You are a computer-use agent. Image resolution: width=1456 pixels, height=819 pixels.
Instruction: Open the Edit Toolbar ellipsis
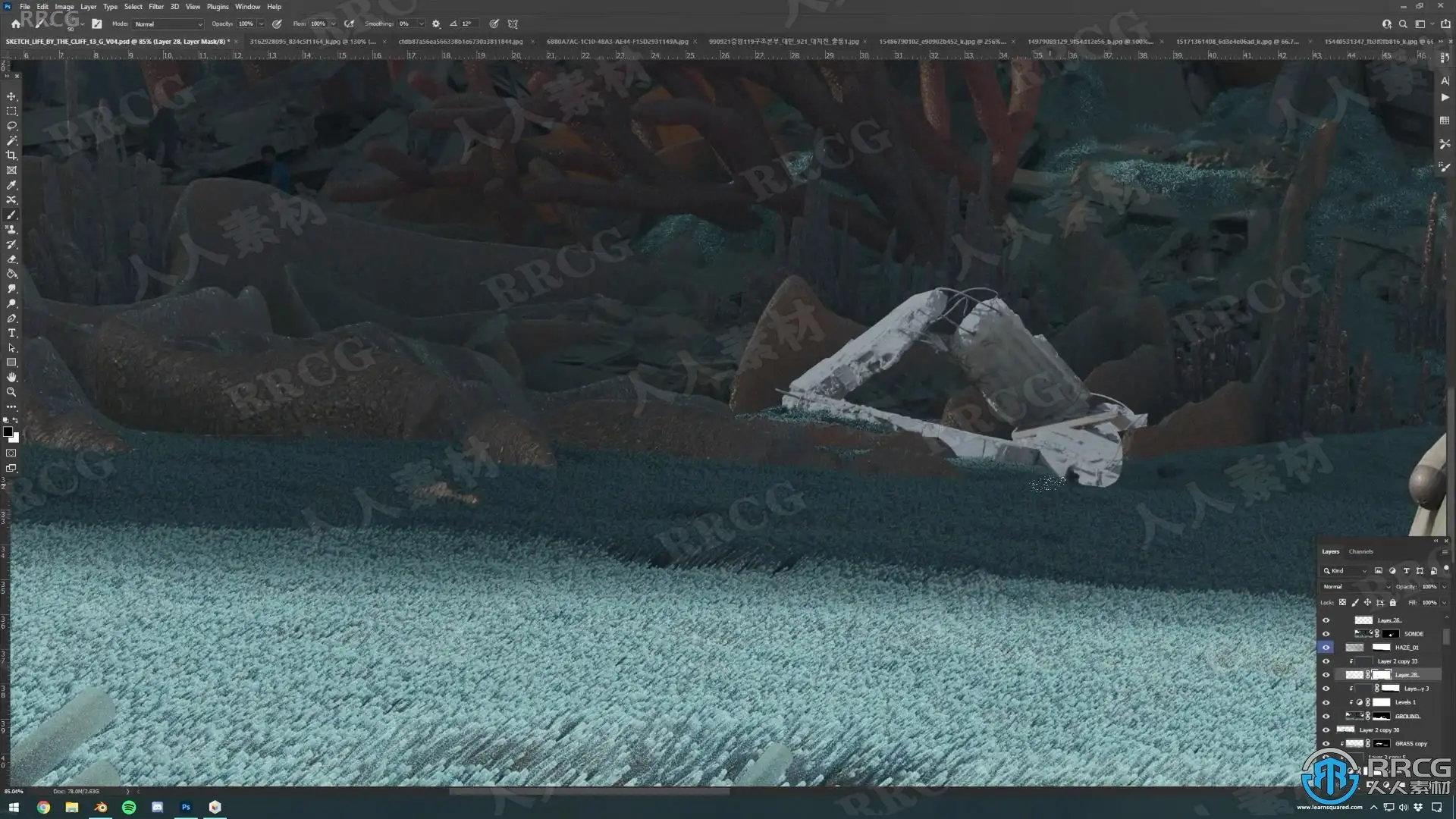(11, 407)
